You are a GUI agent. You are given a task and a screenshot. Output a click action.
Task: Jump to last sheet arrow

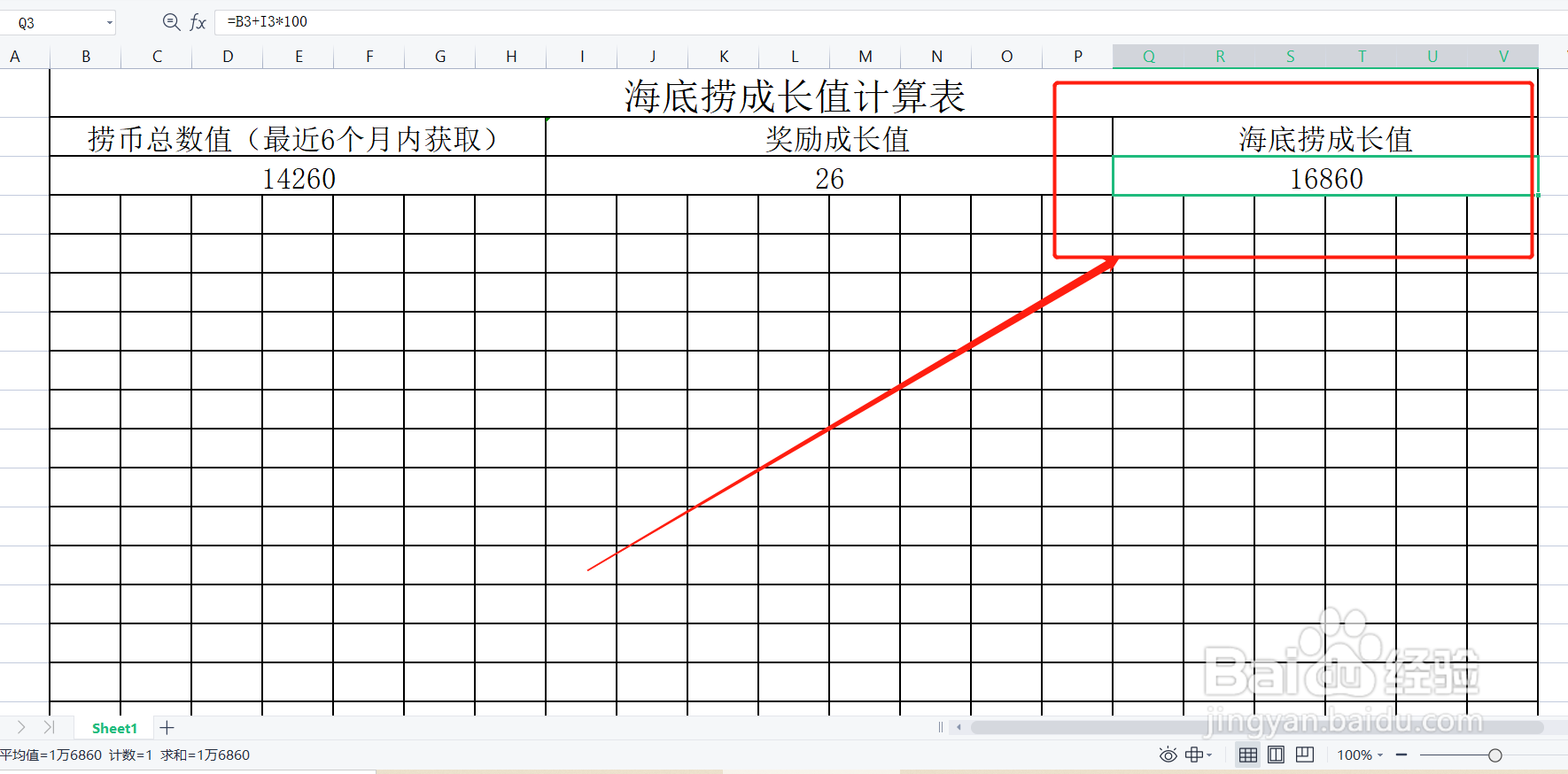click(49, 727)
